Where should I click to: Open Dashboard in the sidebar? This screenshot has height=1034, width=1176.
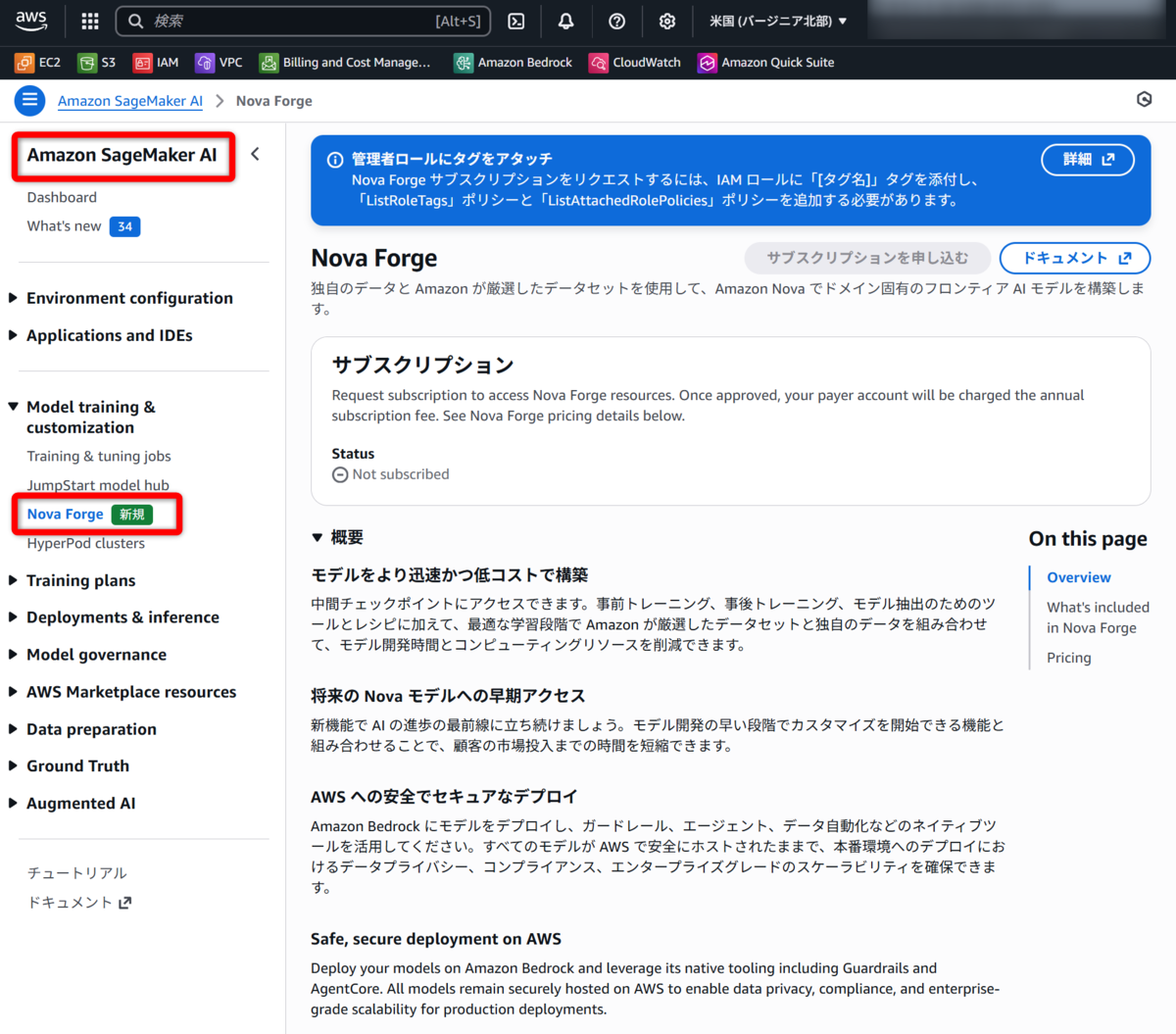[62, 197]
